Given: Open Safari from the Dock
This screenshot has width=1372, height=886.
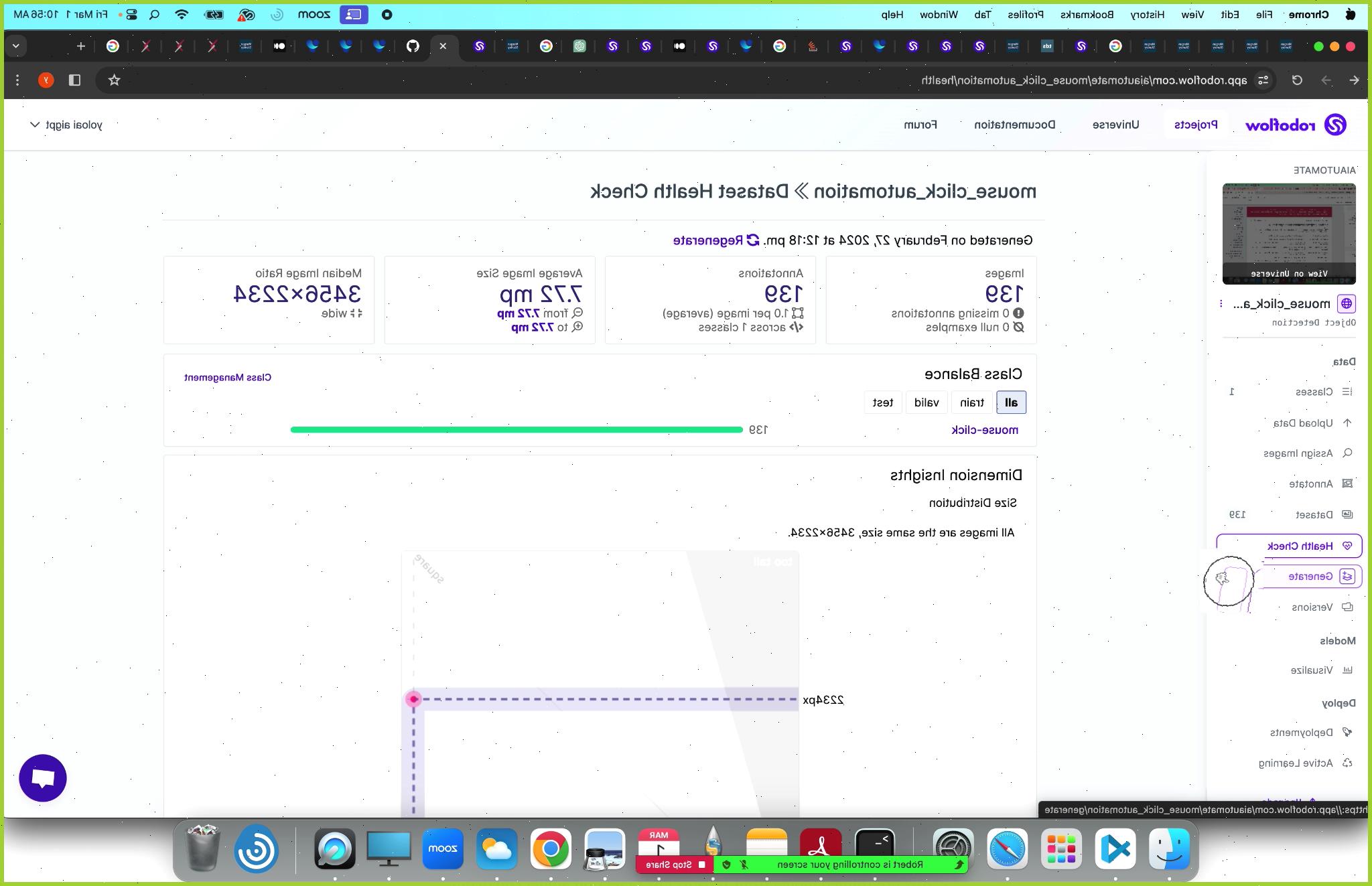Looking at the screenshot, I should (x=1007, y=849).
